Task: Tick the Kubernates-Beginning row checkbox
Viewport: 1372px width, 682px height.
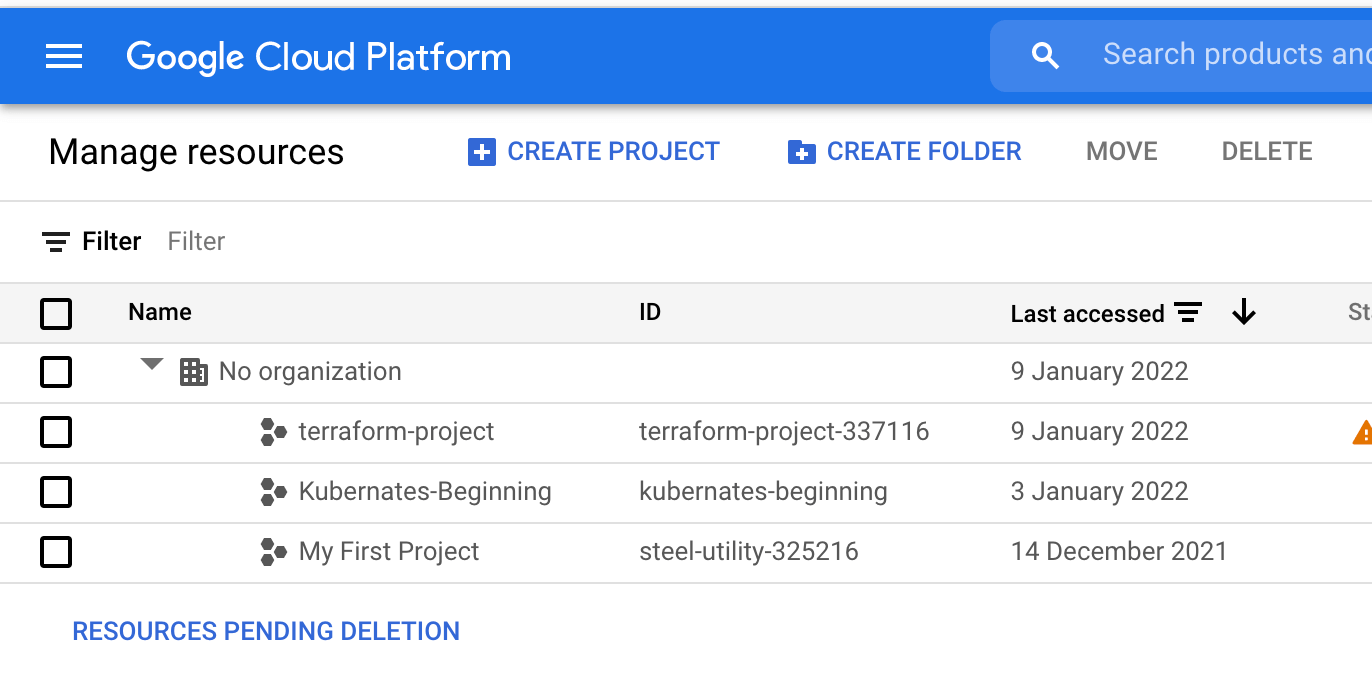Action: pos(56,492)
